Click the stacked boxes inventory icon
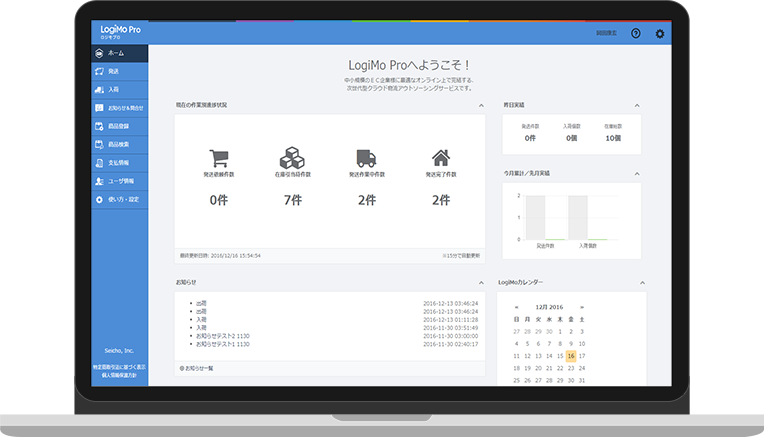This screenshot has width=764, height=437. tap(292, 158)
